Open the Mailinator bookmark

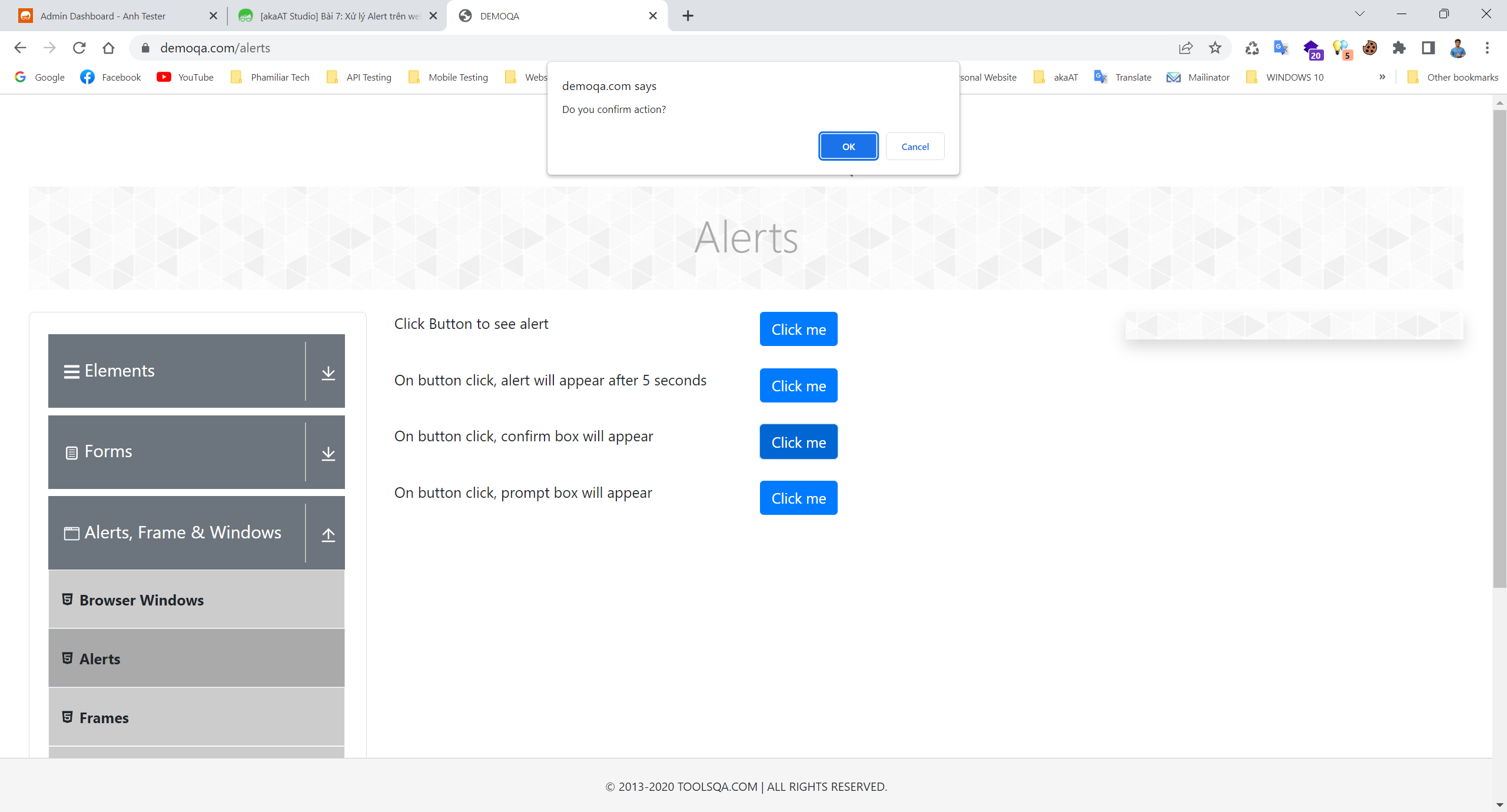click(x=1199, y=77)
